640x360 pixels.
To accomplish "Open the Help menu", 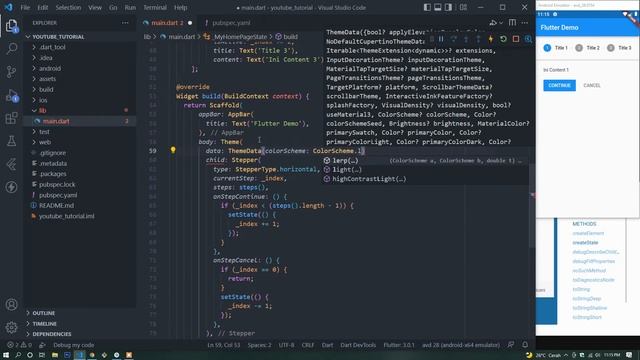I will (x=180, y=7).
